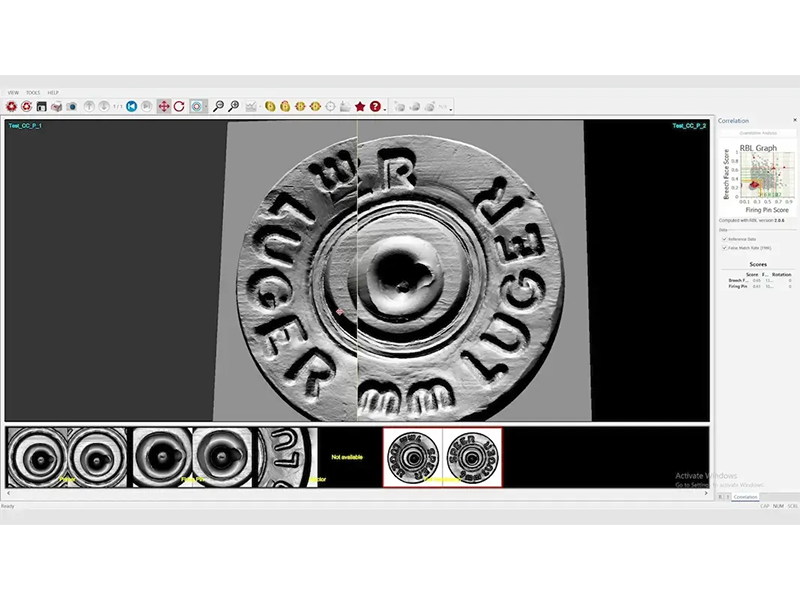Click the blue navigate-back arrow icon
This screenshot has height=600, width=800.
[131, 103]
